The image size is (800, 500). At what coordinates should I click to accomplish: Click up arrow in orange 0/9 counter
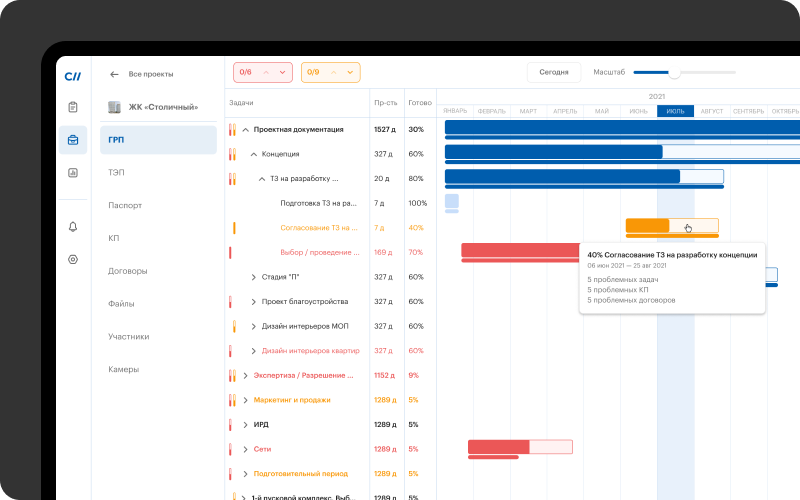tap(334, 72)
